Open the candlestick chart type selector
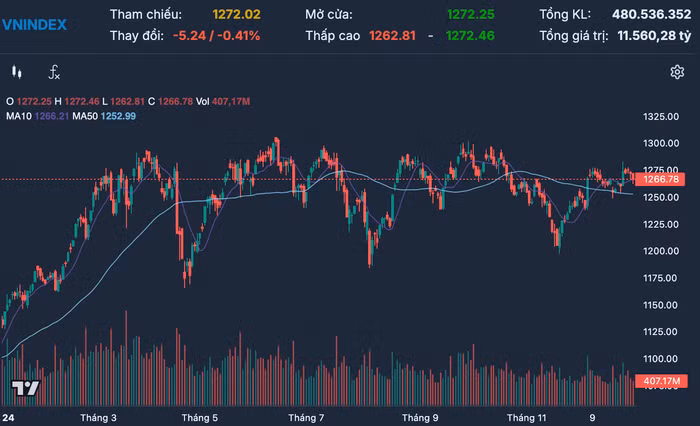700x426 pixels. coord(16,72)
